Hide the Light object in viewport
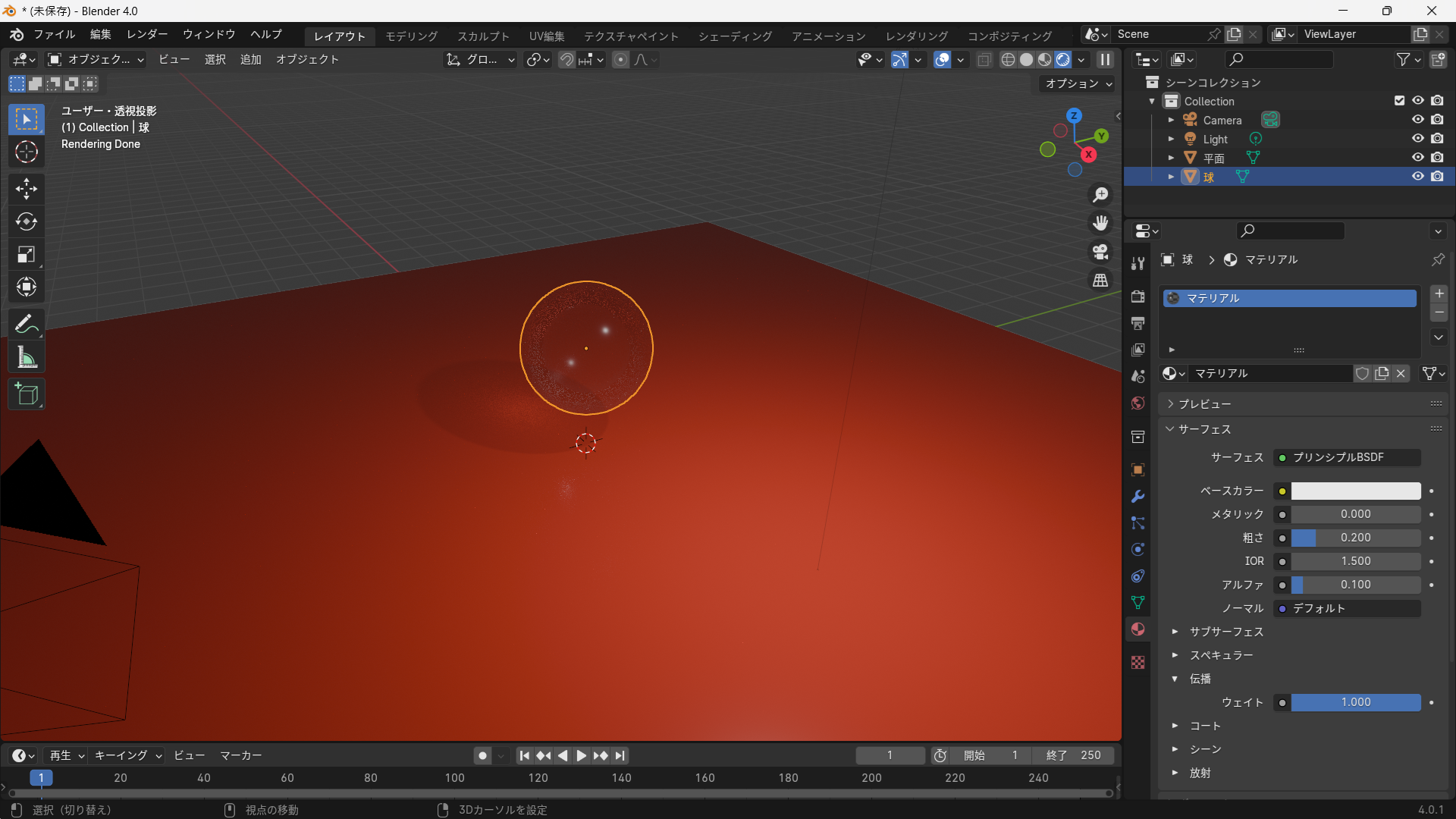1456x819 pixels. 1417,139
